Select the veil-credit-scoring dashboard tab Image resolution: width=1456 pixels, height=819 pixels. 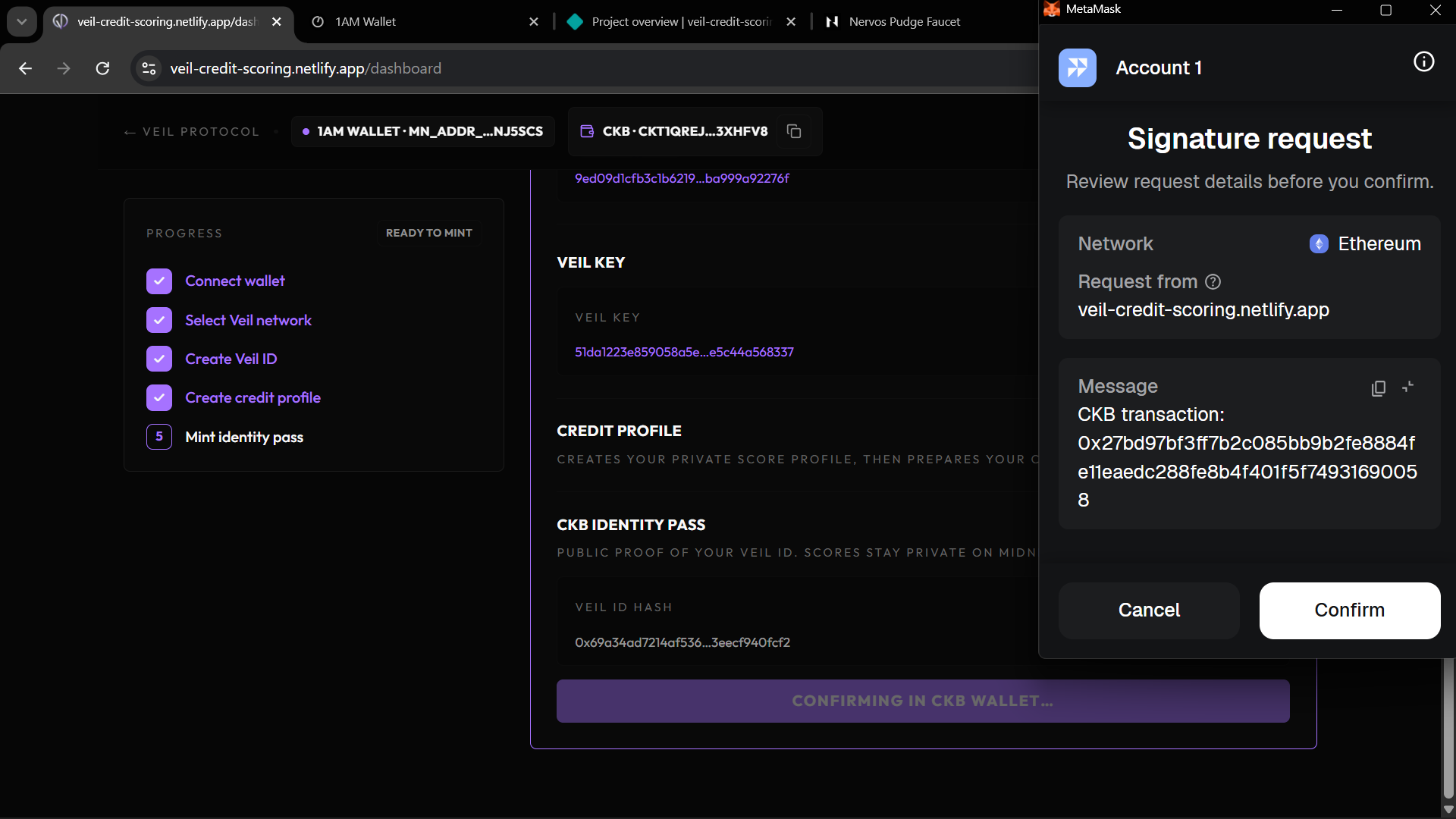pyautogui.click(x=168, y=22)
